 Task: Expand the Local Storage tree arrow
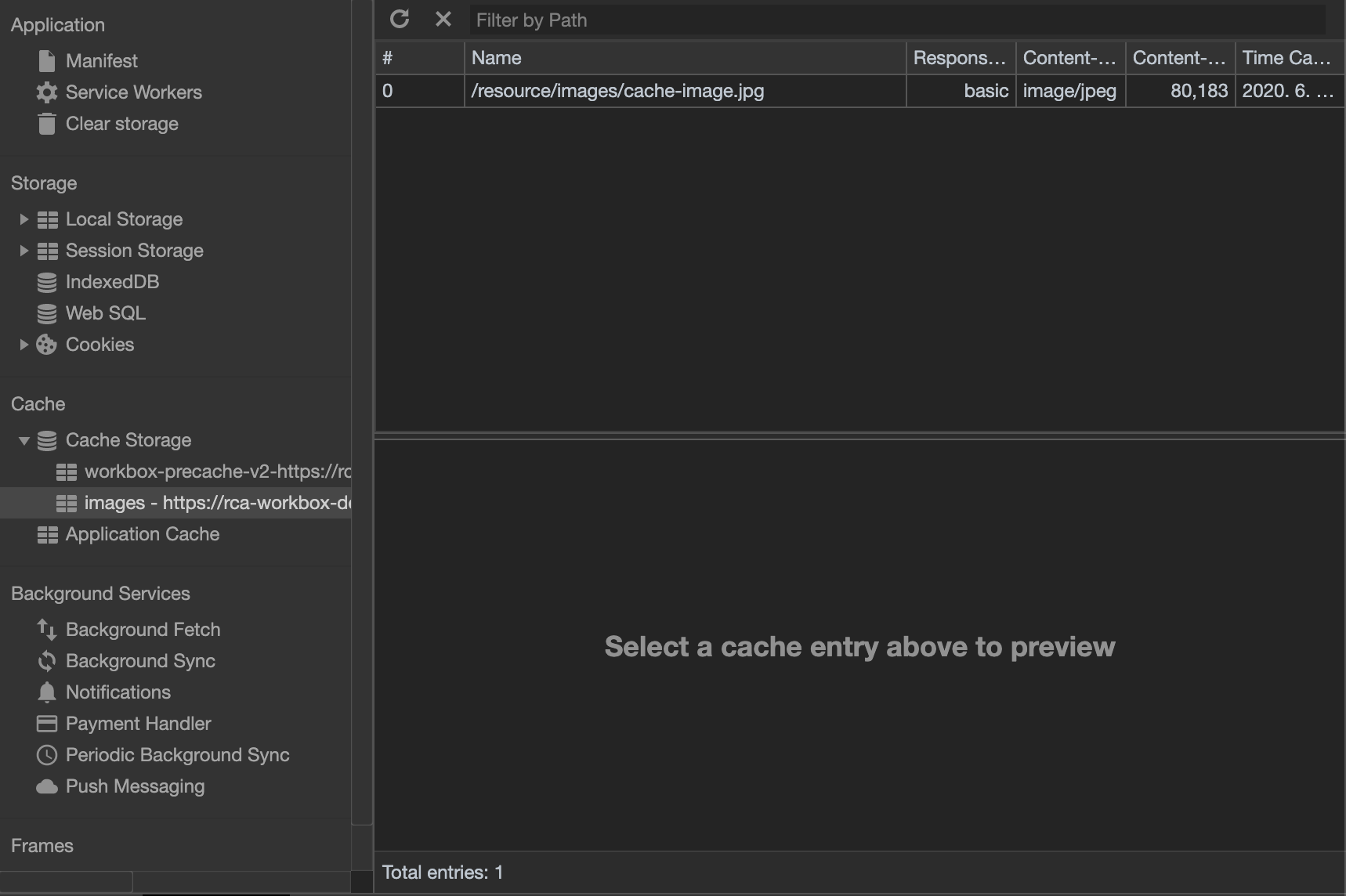click(x=24, y=219)
